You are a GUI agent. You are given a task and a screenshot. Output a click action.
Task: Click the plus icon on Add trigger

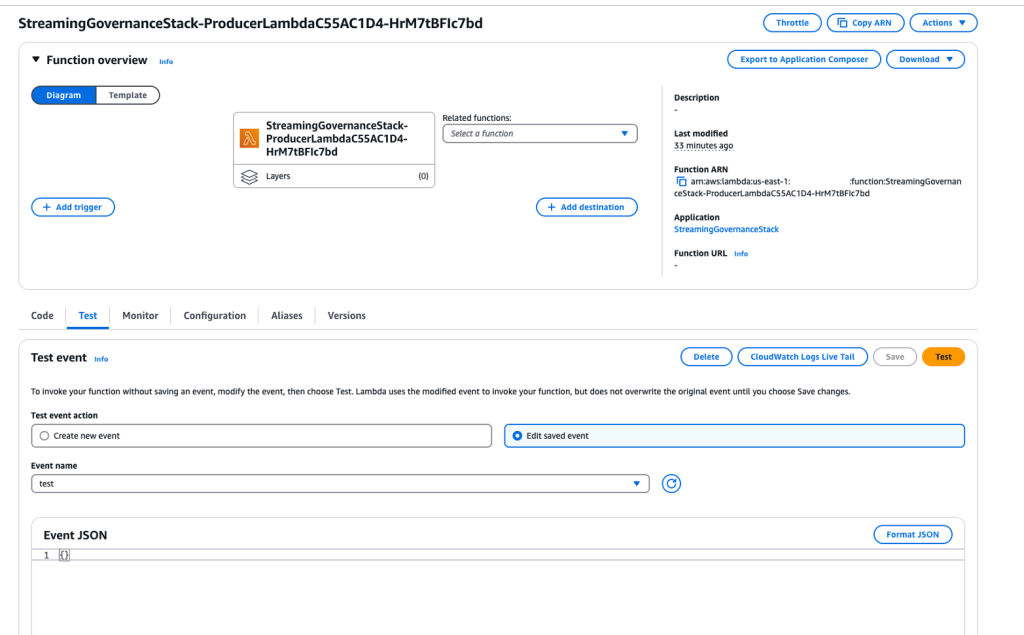pyautogui.click(x=44, y=207)
